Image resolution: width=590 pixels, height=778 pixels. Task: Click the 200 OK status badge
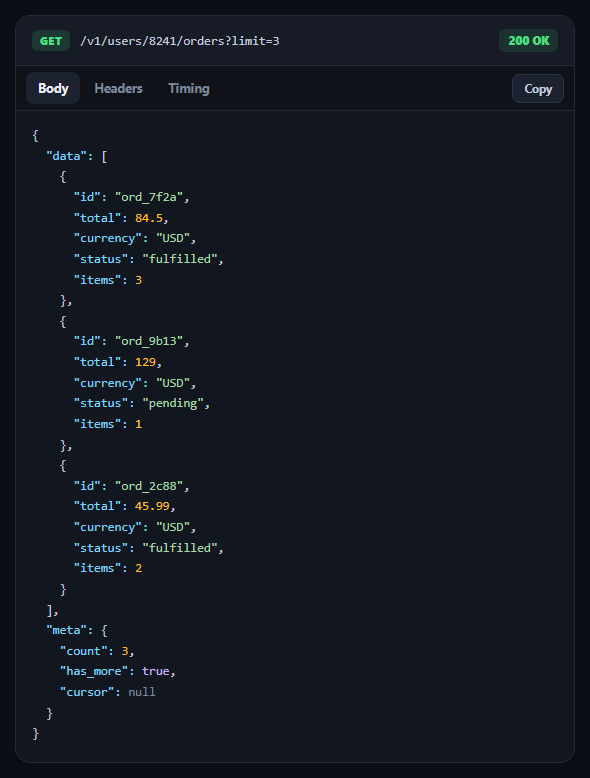(528, 41)
